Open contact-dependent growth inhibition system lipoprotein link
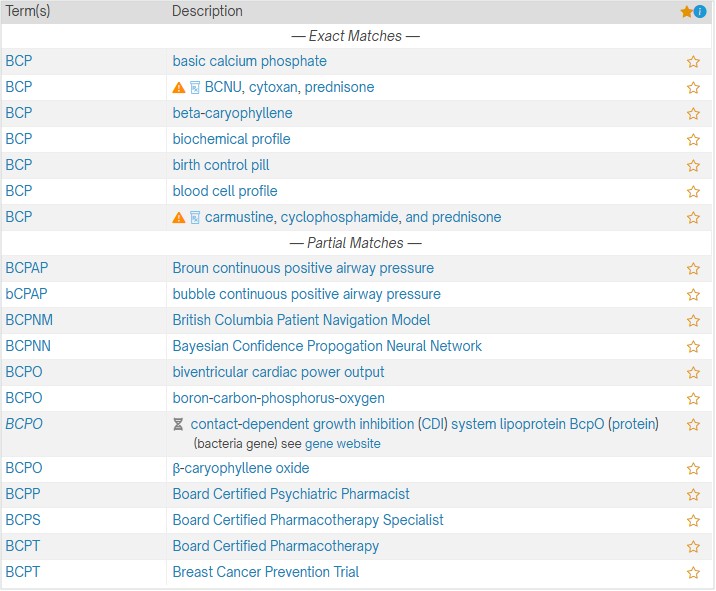Image resolution: width=716 pixels, height=591 pixels. coord(425,424)
